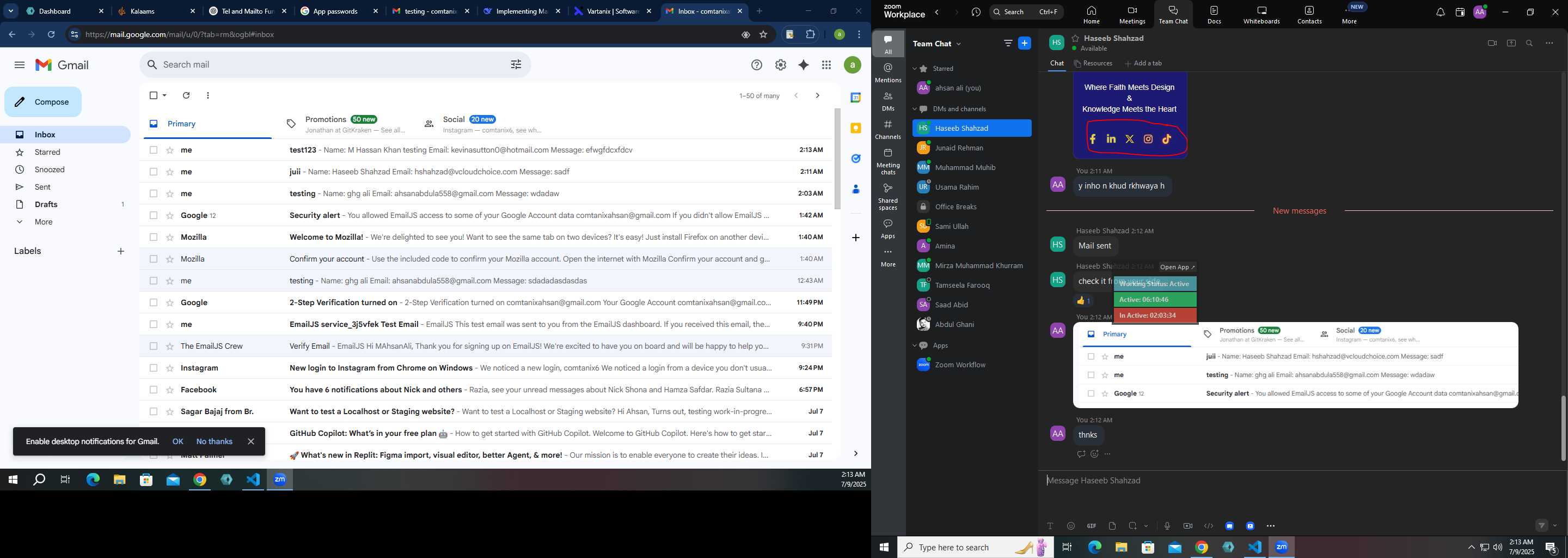Go to Zoom Meetings tab

(1131, 15)
